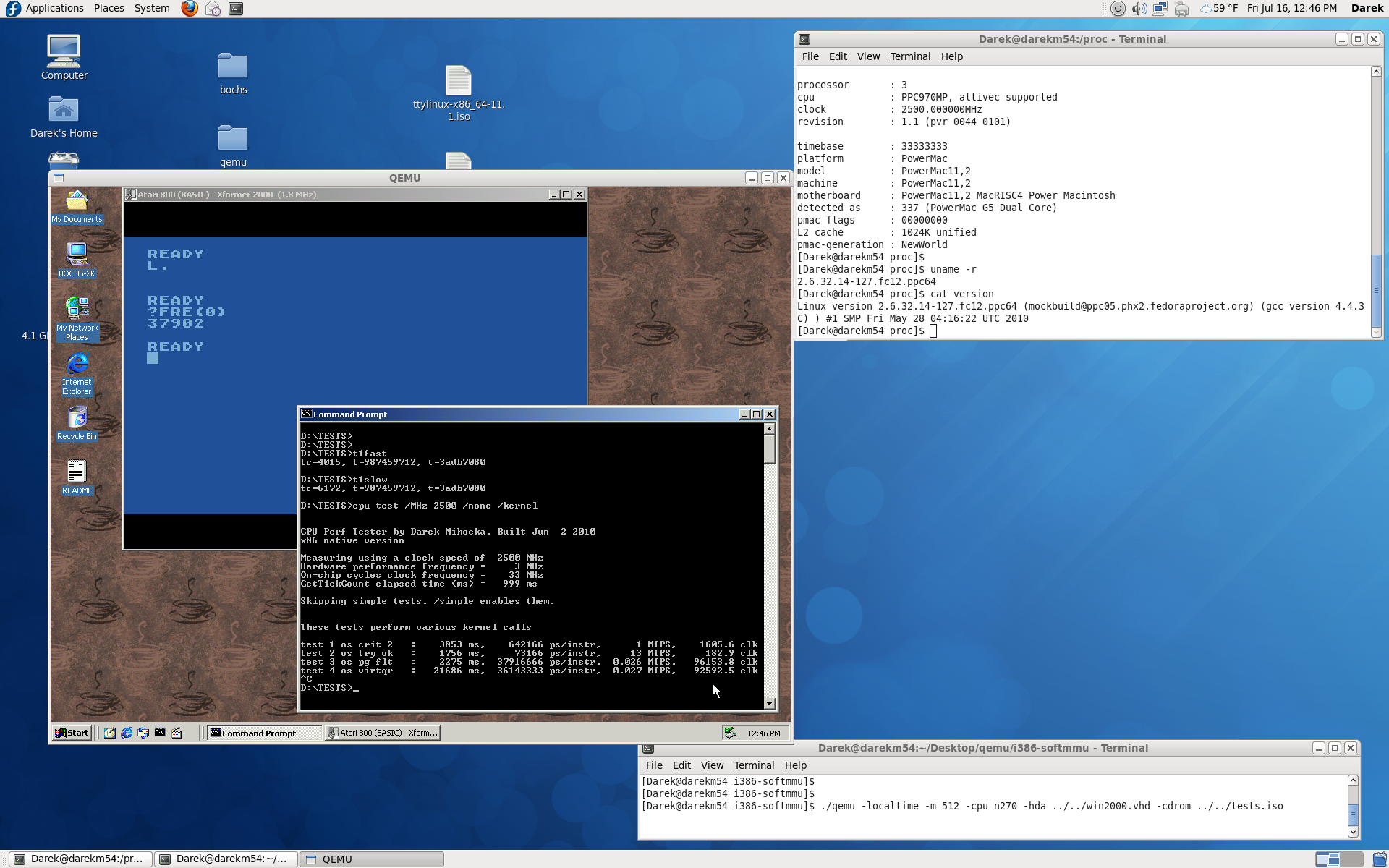The image size is (1389, 868).
Task: Open the weather applet showing 59 °F
Action: pos(1219,9)
